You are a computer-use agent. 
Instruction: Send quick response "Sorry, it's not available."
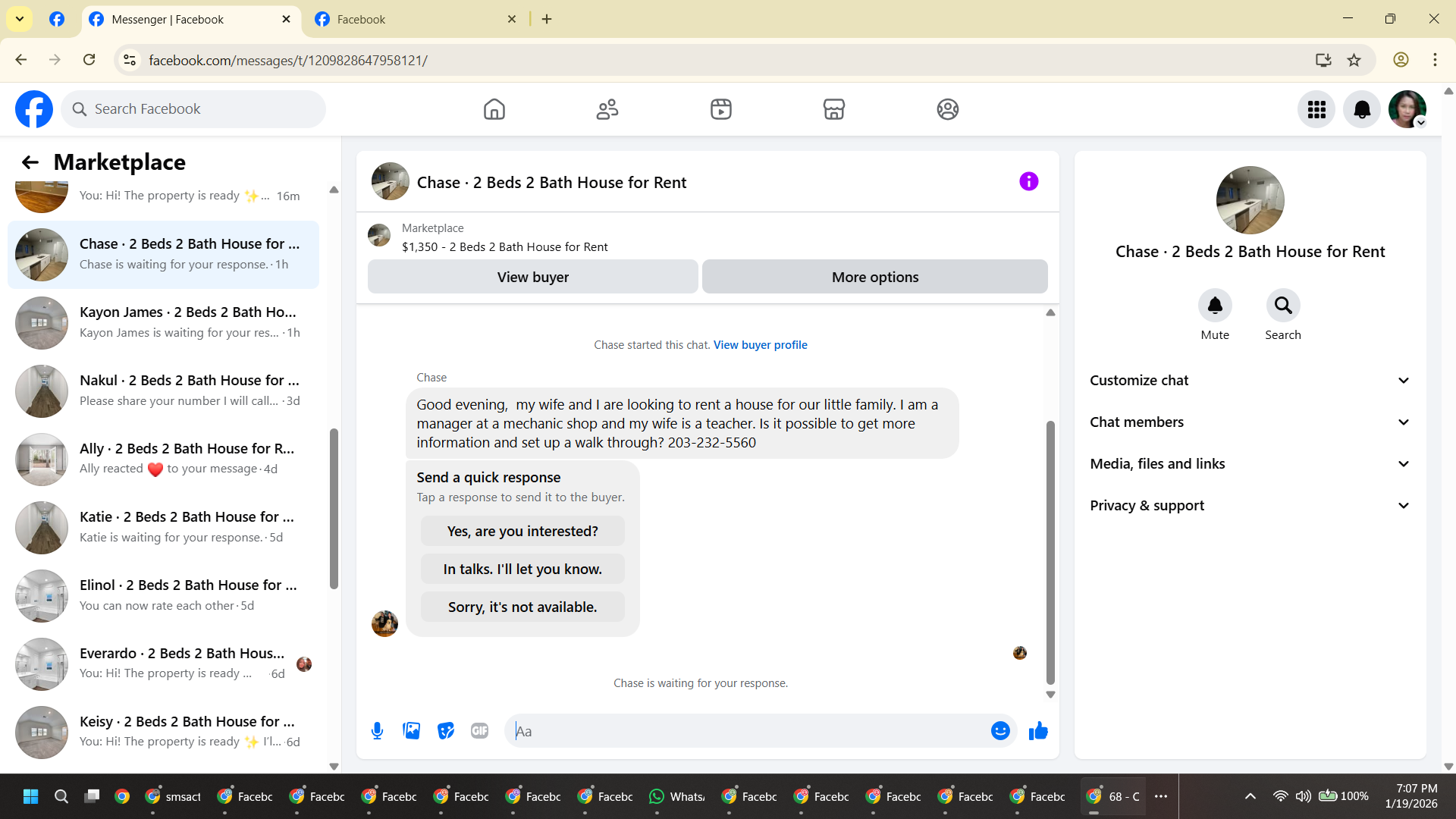522,607
